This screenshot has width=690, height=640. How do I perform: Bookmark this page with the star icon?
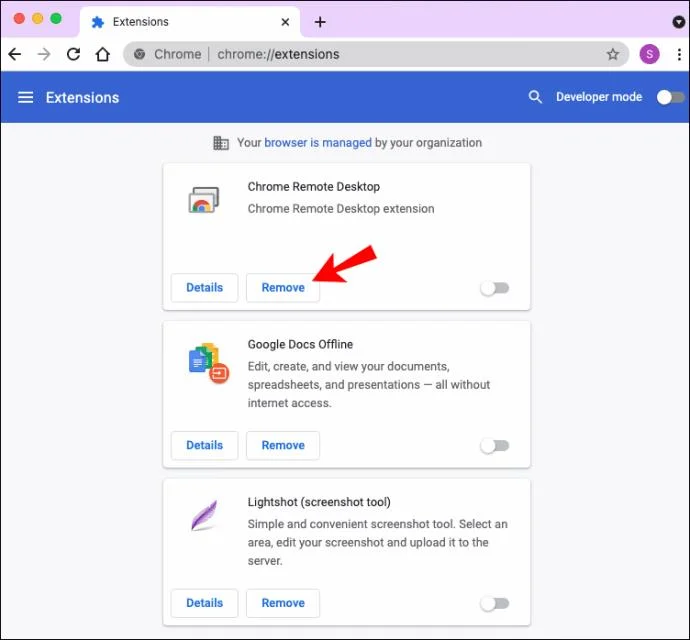click(x=613, y=54)
